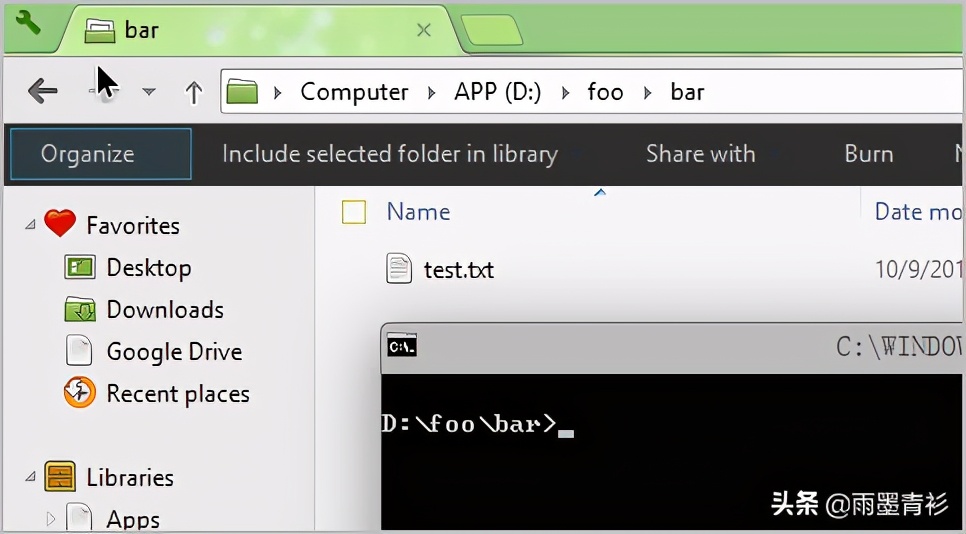Sort files by Date modified column

coord(918,212)
